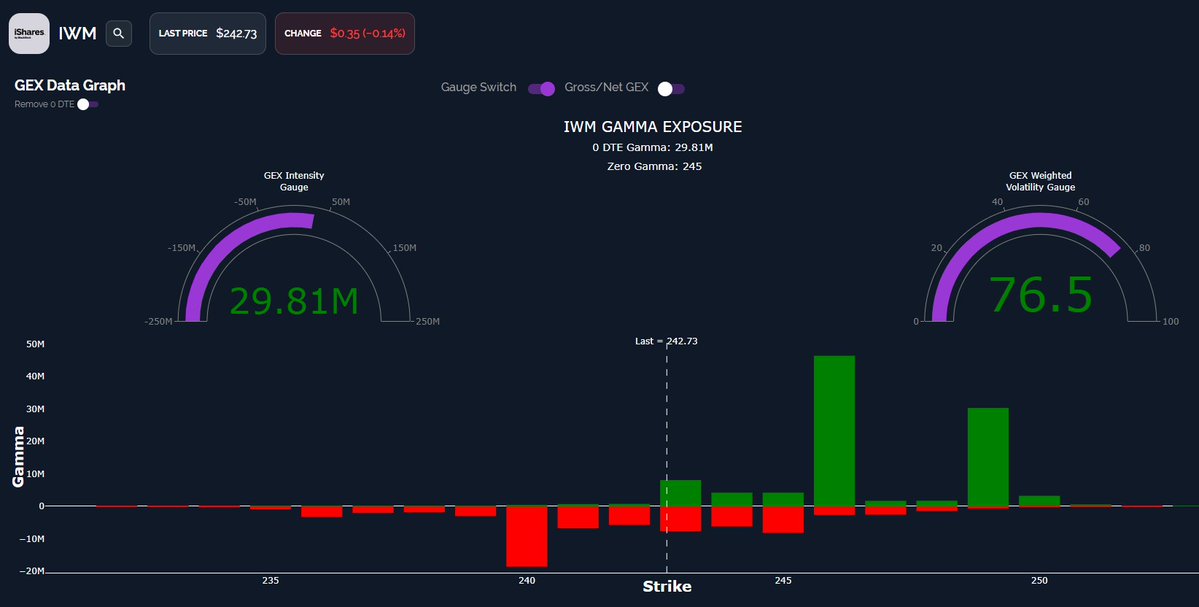Select the GEX Intensity Gauge
The width and height of the screenshot is (1199, 607).
pyautogui.click(x=294, y=181)
